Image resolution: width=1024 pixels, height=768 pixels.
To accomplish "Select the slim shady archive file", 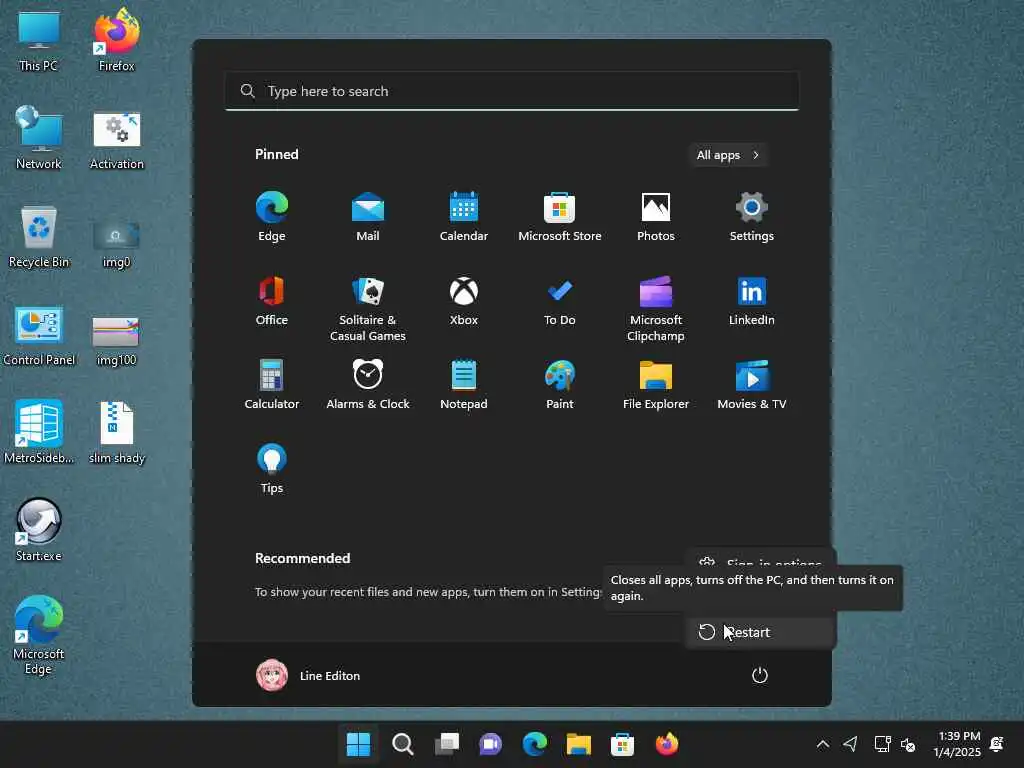I will [x=117, y=432].
